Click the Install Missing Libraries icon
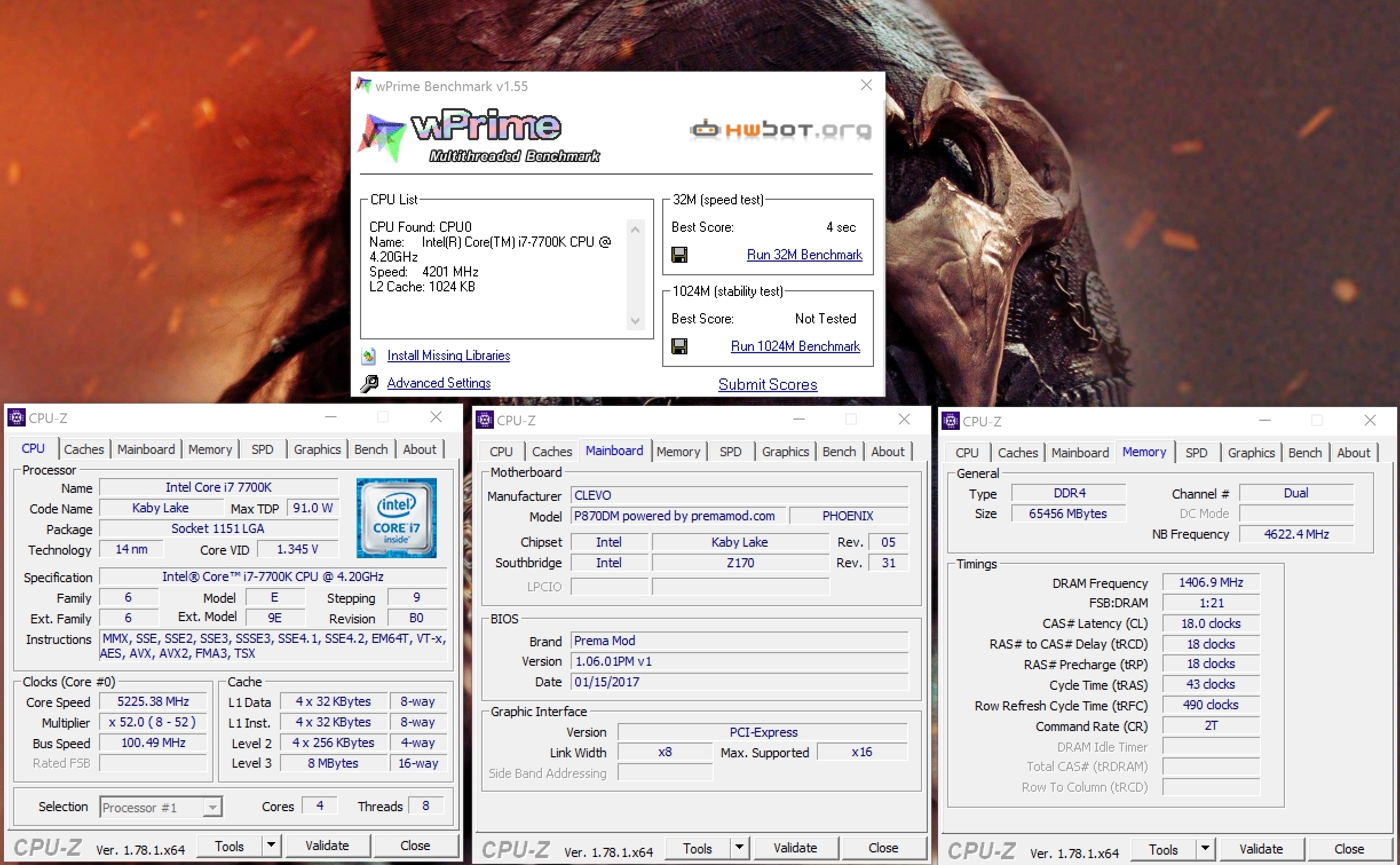The image size is (1400, 865). [x=369, y=356]
